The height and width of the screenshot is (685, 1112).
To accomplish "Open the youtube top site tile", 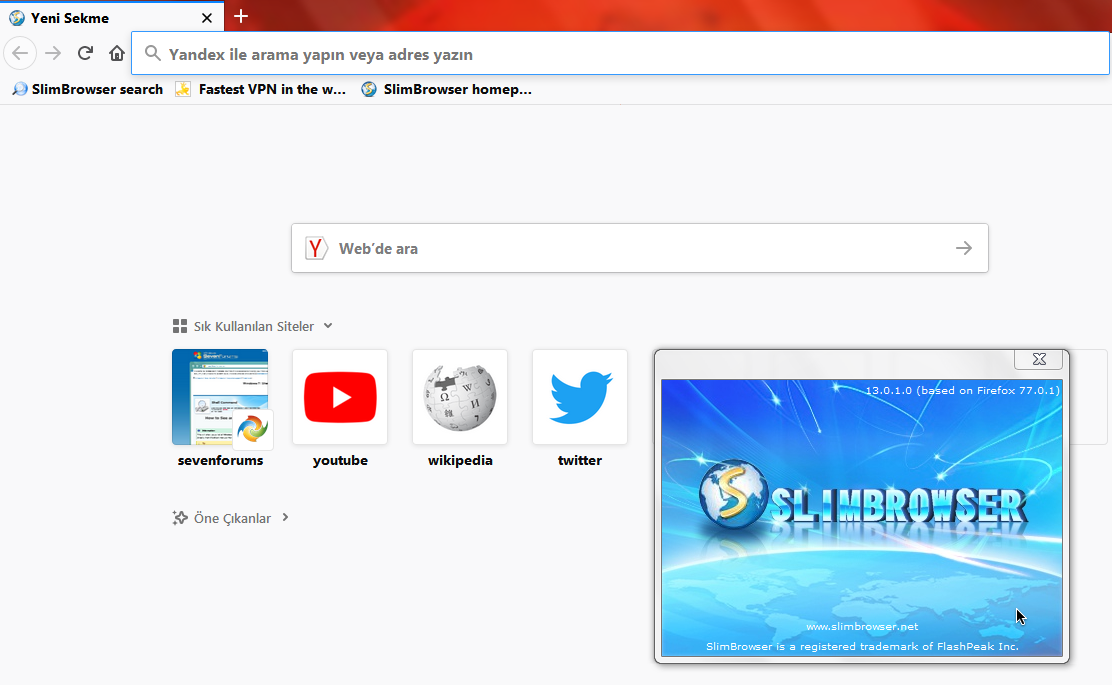I will coord(340,397).
